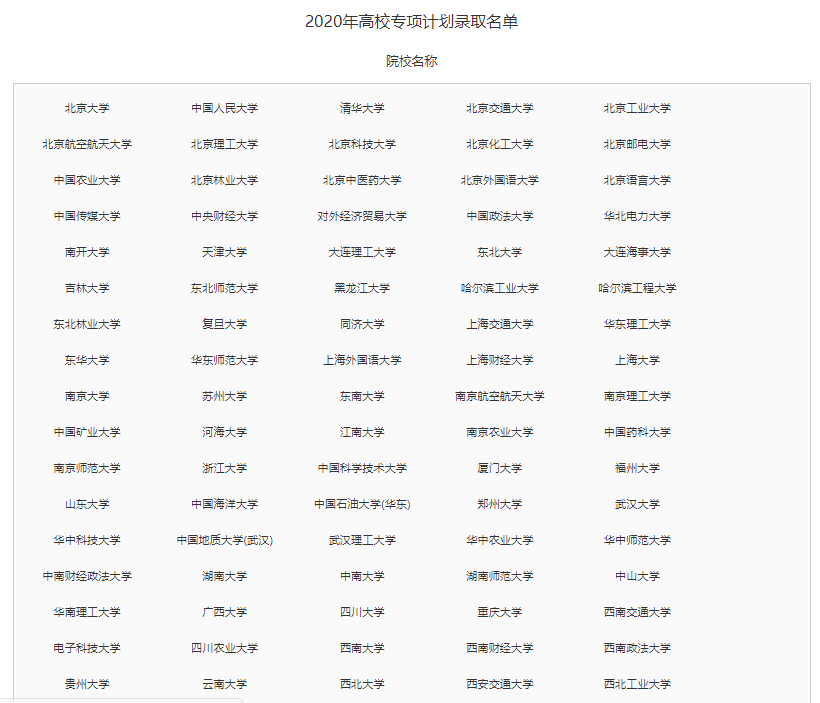The height and width of the screenshot is (703, 820).
Task: Open 中国药科大学
Action: 637,433
